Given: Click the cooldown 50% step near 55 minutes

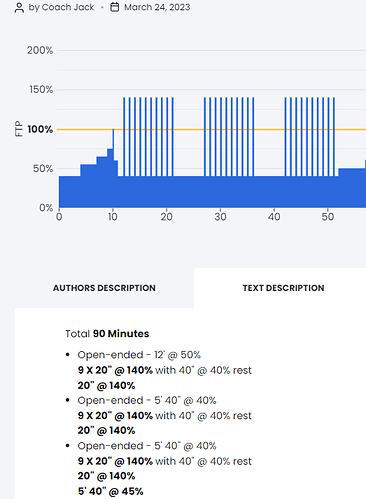Looking at the screenshot, I should (352, 188).
